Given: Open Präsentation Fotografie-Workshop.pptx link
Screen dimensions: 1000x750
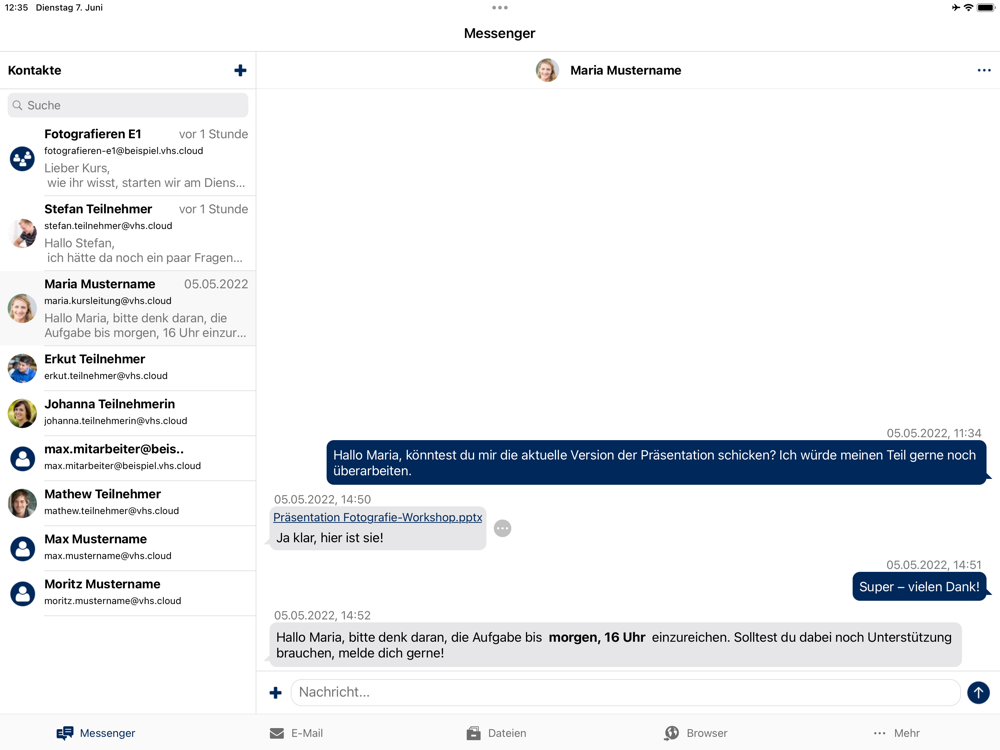Looking at the screenshot, I should point(378,517).
